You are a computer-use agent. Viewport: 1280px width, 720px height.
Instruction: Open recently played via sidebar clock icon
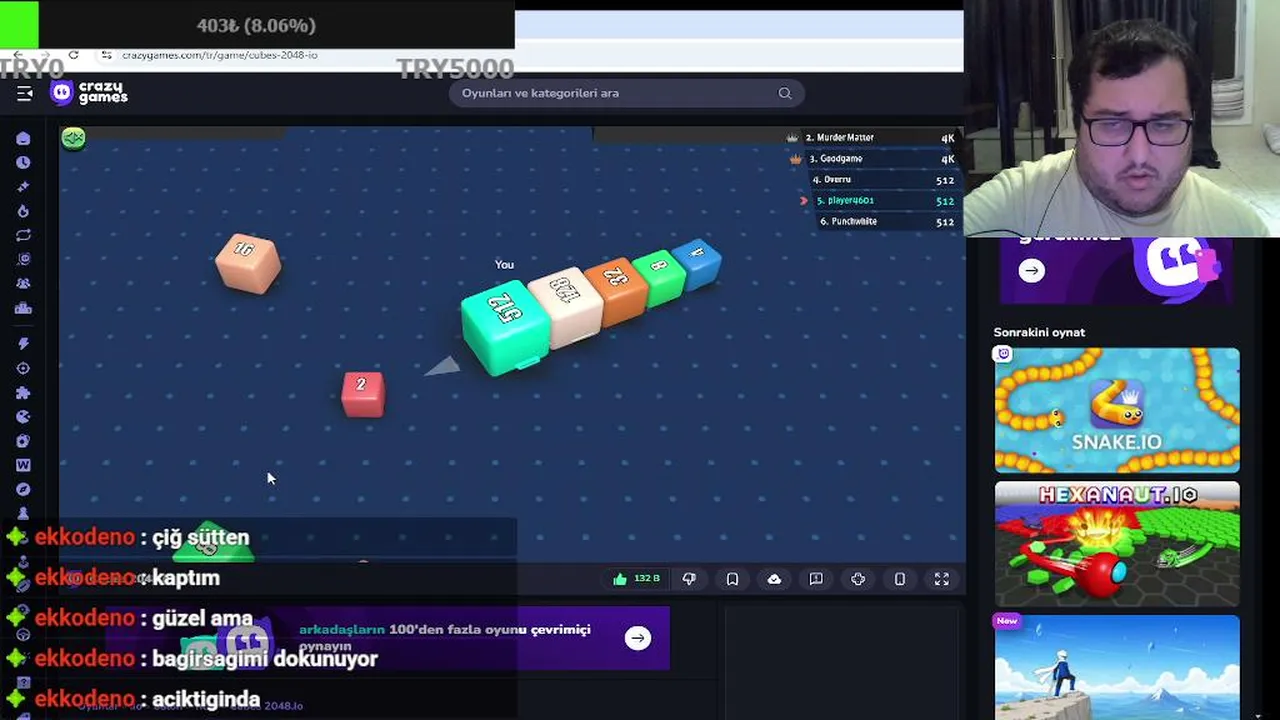(23, 162)
